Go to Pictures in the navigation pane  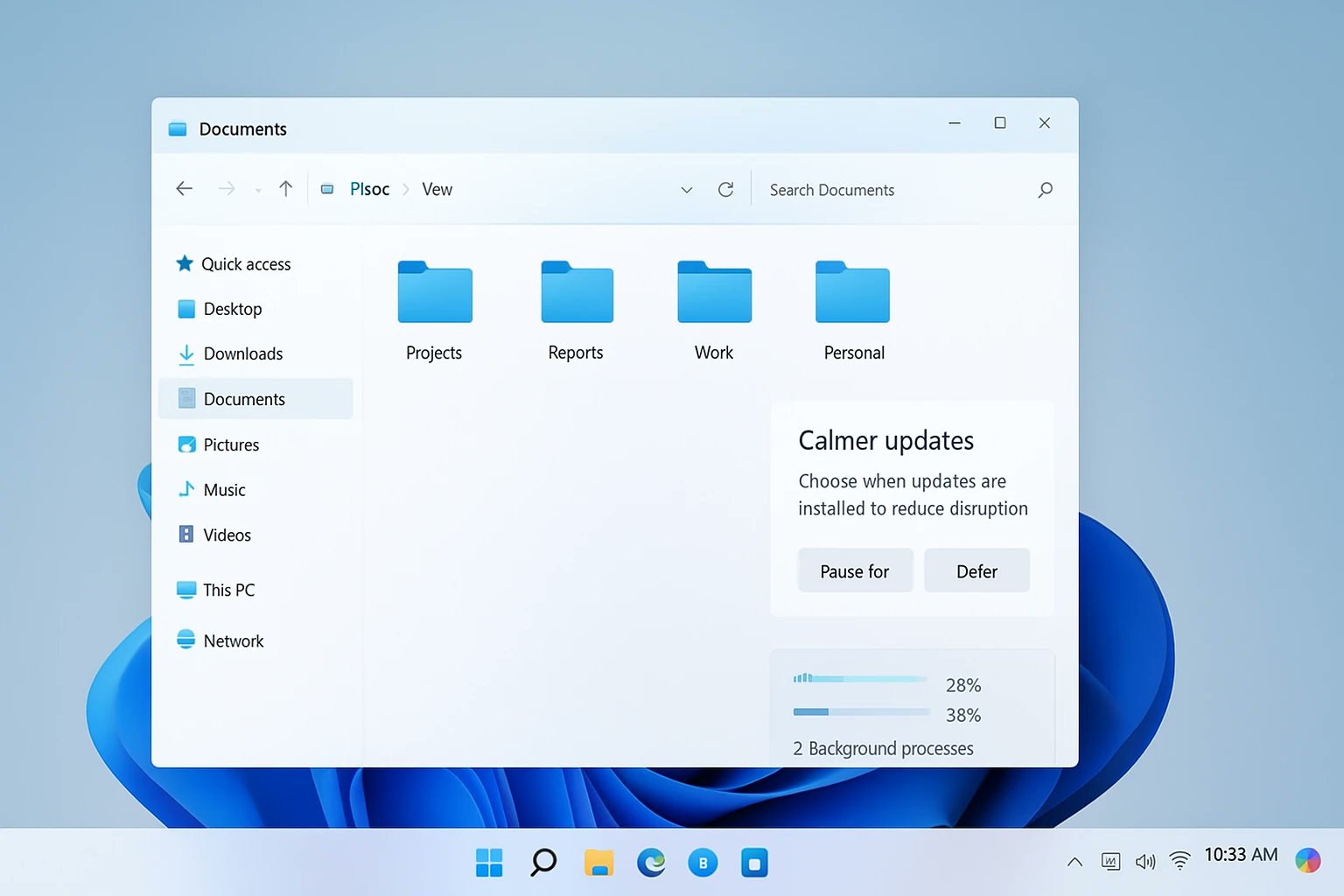[231, 445]
